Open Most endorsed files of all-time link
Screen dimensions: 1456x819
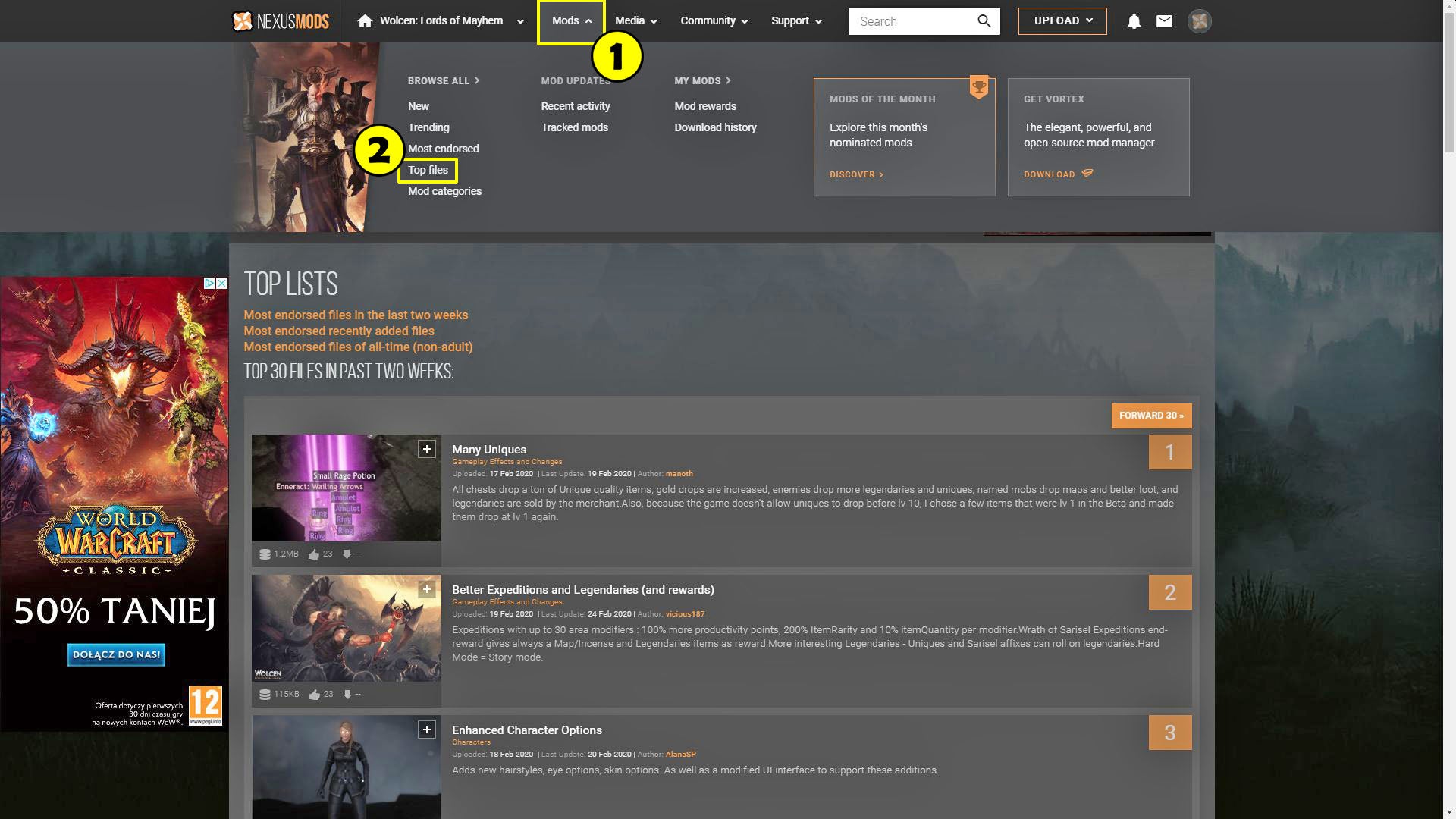point(358,347)
